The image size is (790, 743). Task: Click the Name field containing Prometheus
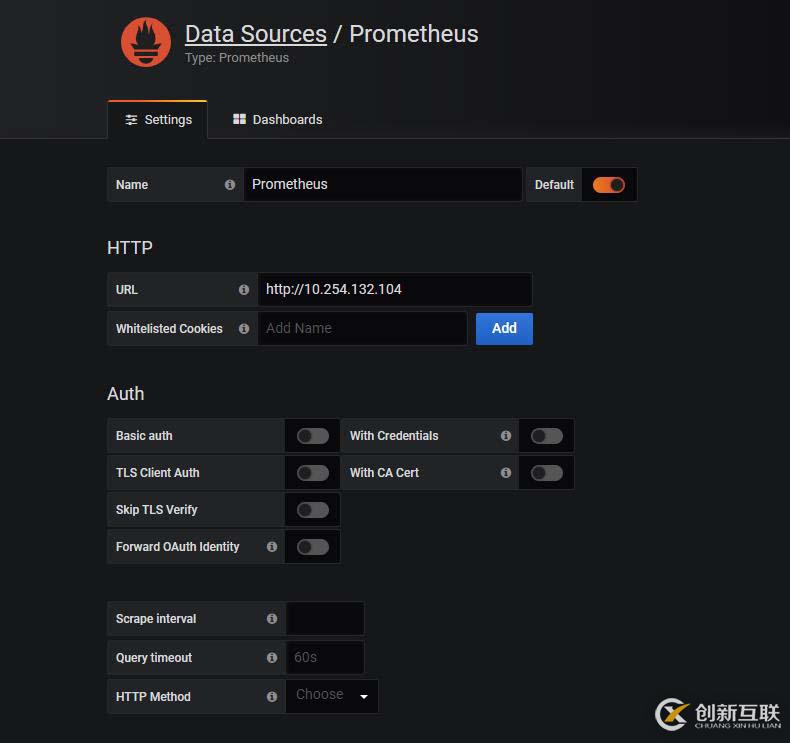pyautogui.click(x=383, y=184)
